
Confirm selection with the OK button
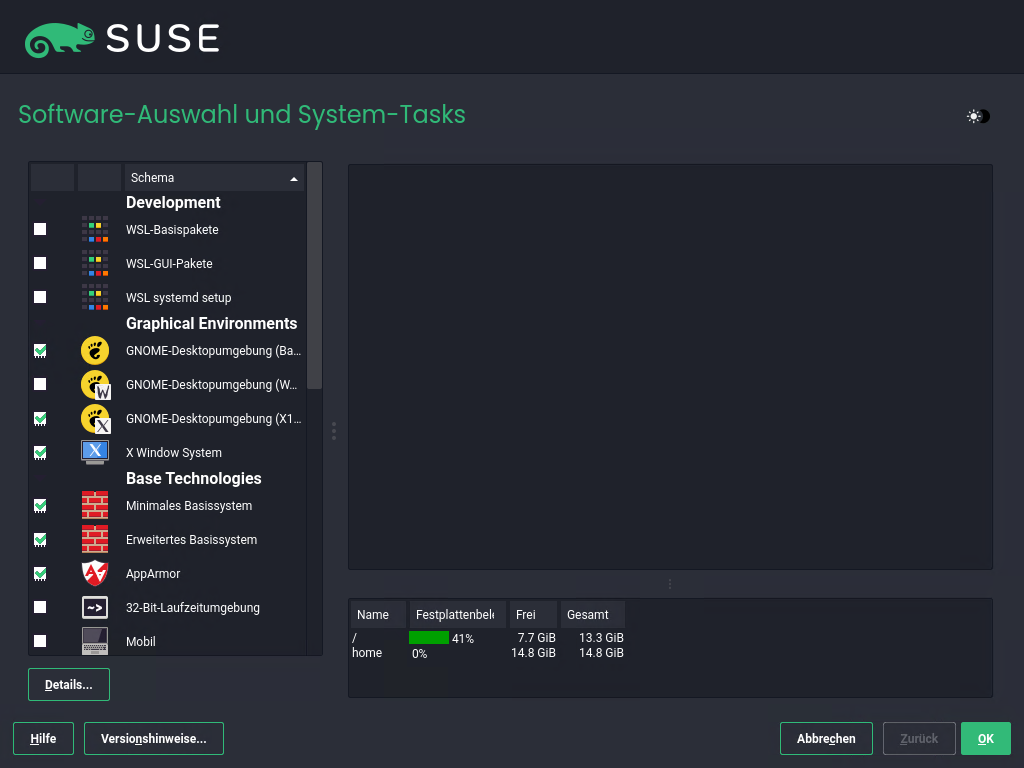(985, 738)
